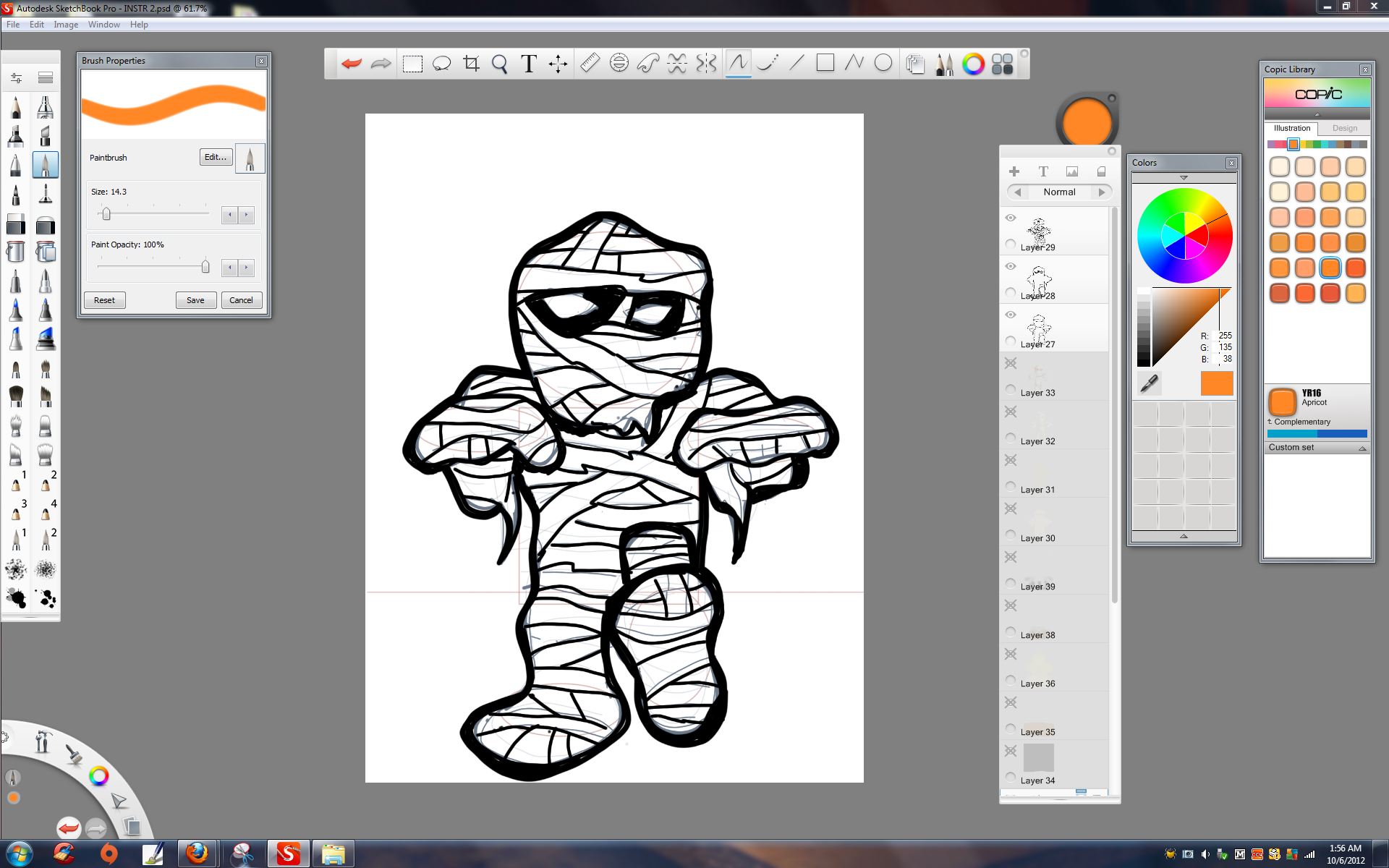1389x868 pixels.
Task: Toggle lock transparency in layer panel
Action: point(1101,171)
